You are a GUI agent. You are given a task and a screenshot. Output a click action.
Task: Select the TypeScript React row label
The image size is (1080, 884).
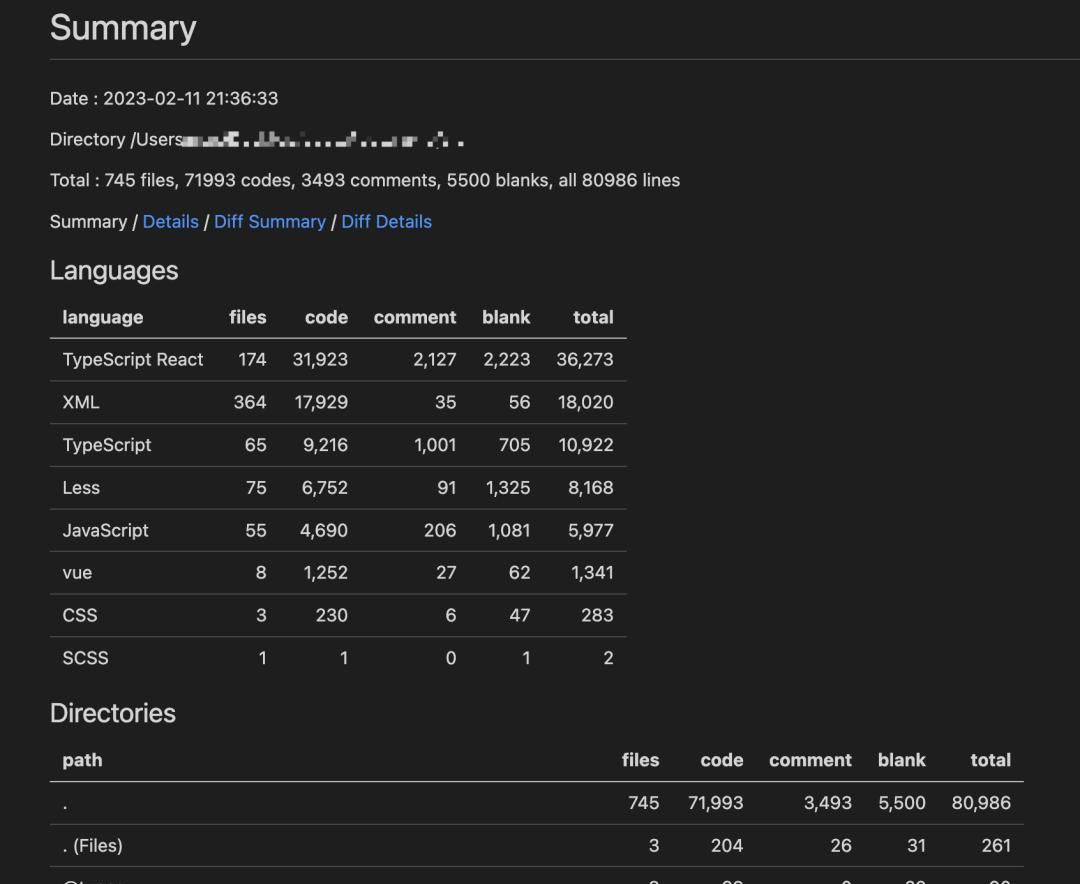[133, 360]
